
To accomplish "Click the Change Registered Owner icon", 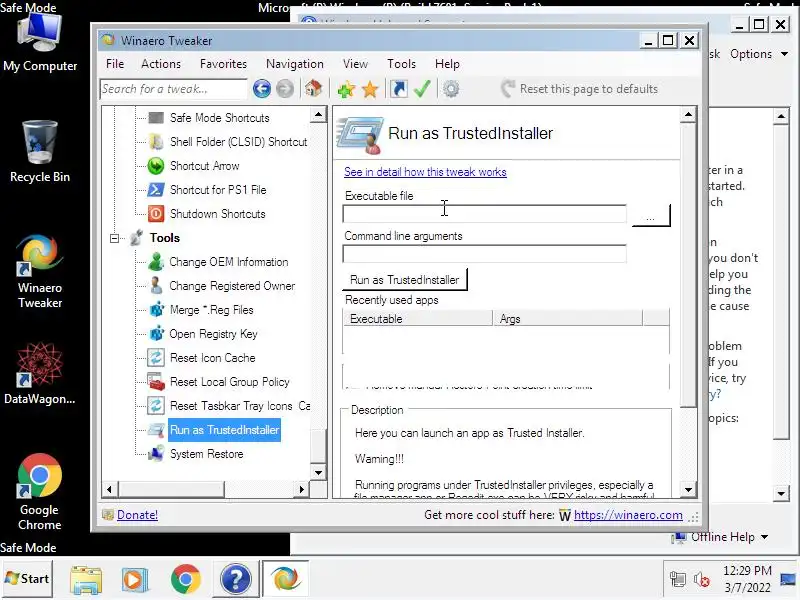I will coord(156,286).
